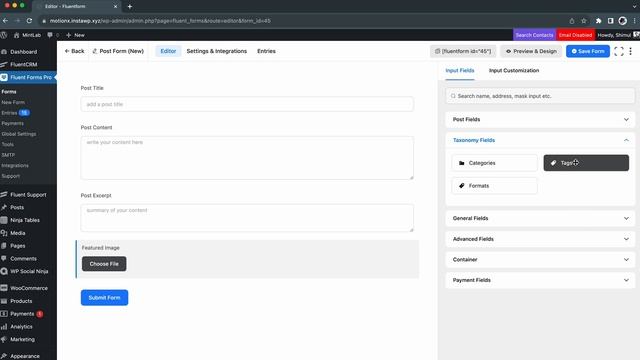The height and width of the screenshot is (360, 640).
Task: Open MintLab site home link
Action: pyautogui.click(x=27, y=35)
